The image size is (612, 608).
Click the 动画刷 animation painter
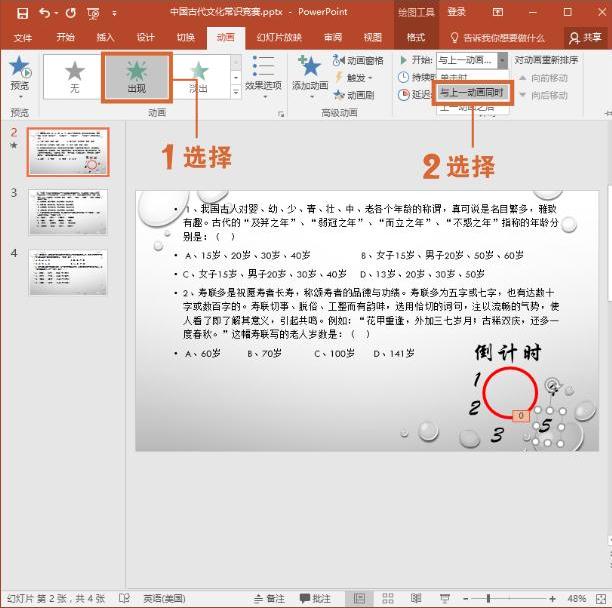(x=354, y=95)
